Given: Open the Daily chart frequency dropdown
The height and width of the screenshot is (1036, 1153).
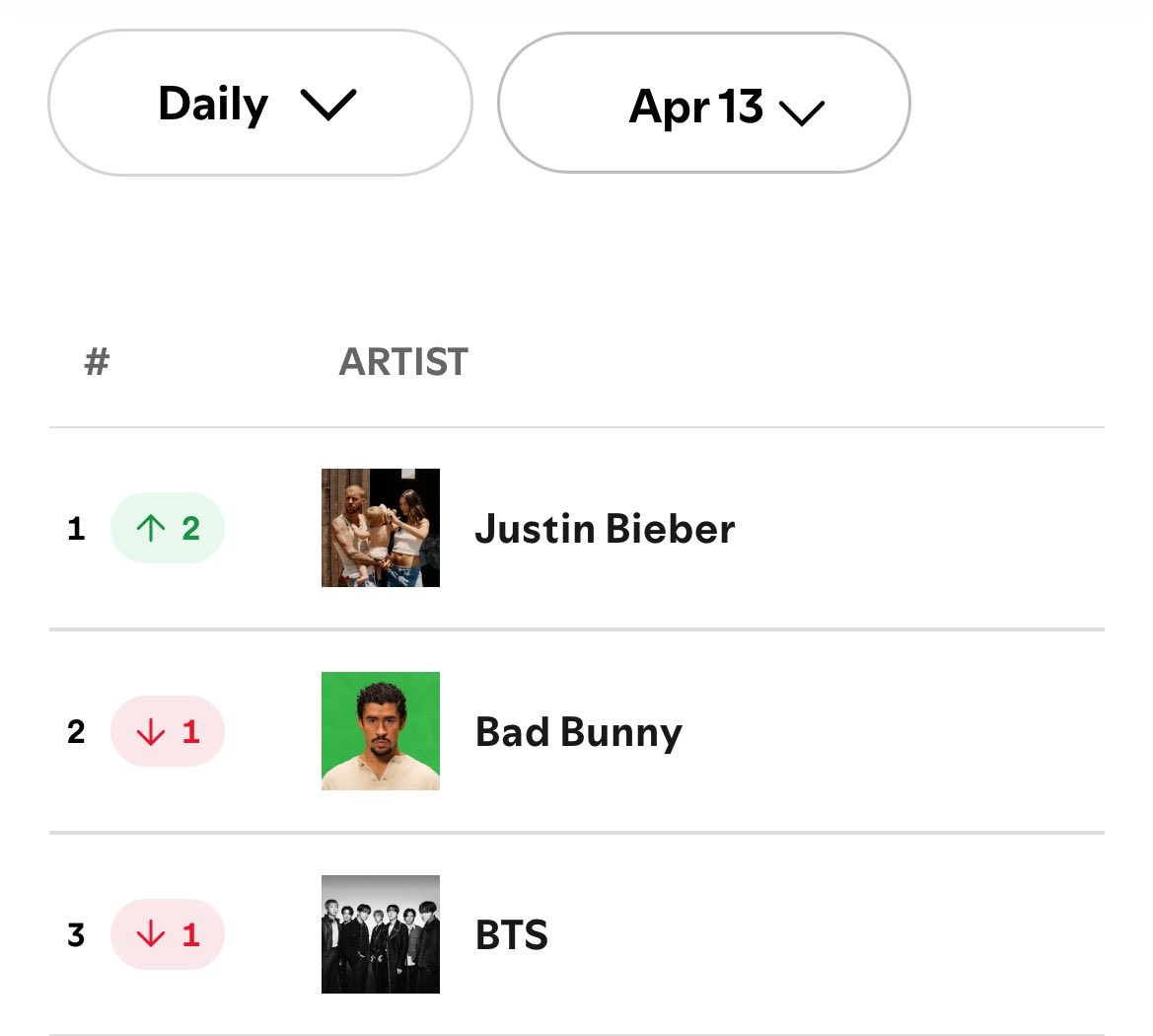Looking at the screenshot, I should pos(258,104).
